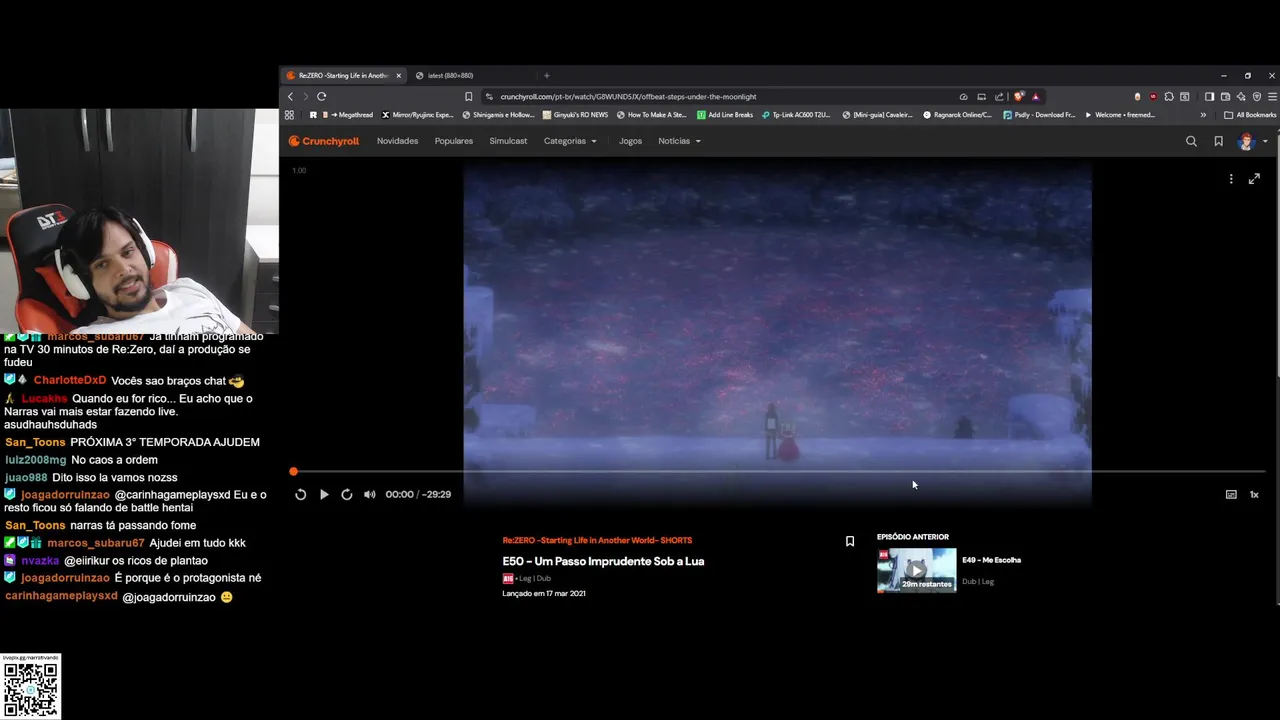Click chat username San_Toons saying PRÓXIMA 3° TEMPORADA
This screenshot has width=1280, height=720.
coord(35,442)
